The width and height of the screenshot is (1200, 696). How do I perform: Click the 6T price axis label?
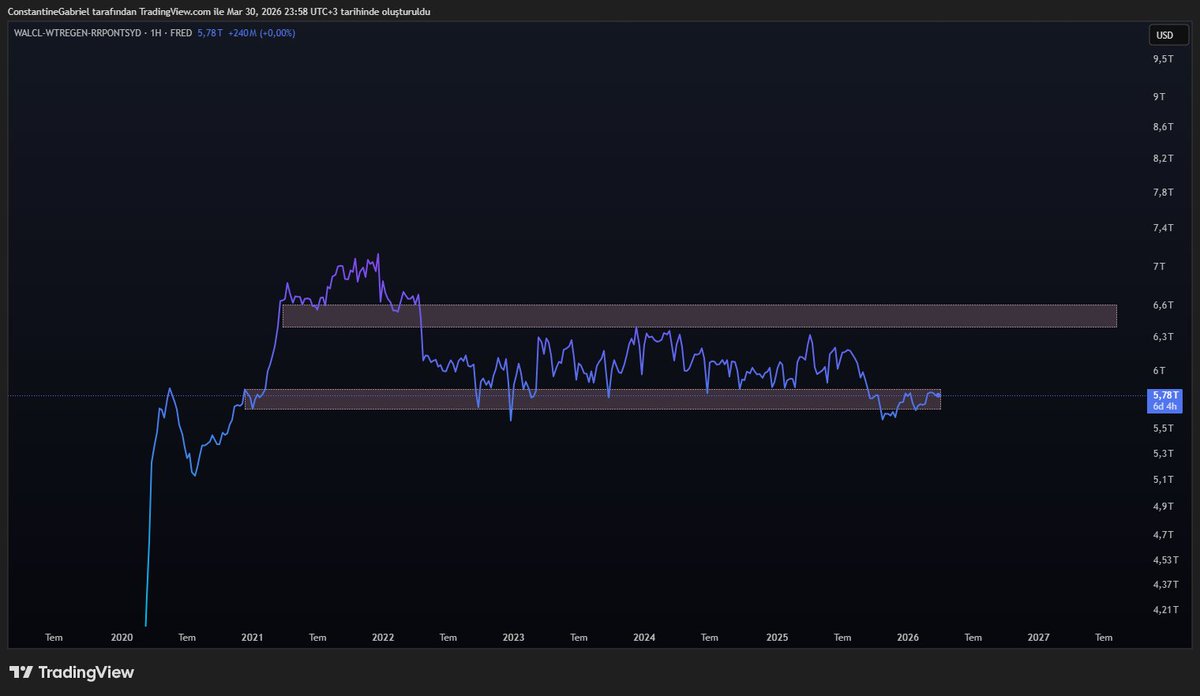(x=1159, y=370)
